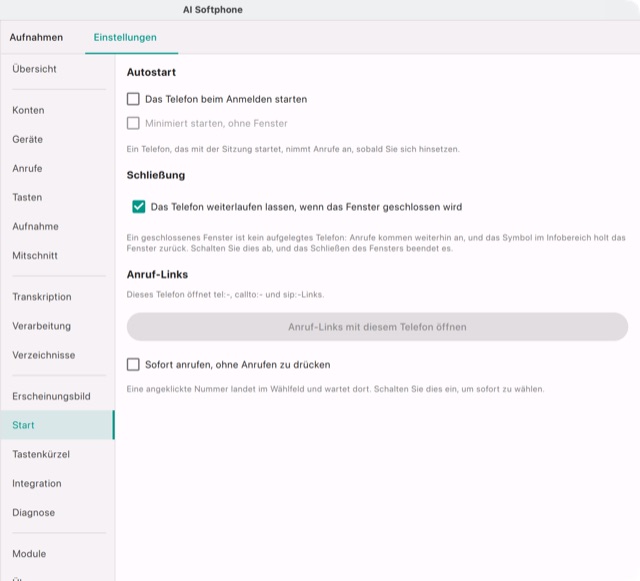The height and width of the screenshot is (581, 640).
Task: Click the Schließung heading
Action: tap(156, 175)
